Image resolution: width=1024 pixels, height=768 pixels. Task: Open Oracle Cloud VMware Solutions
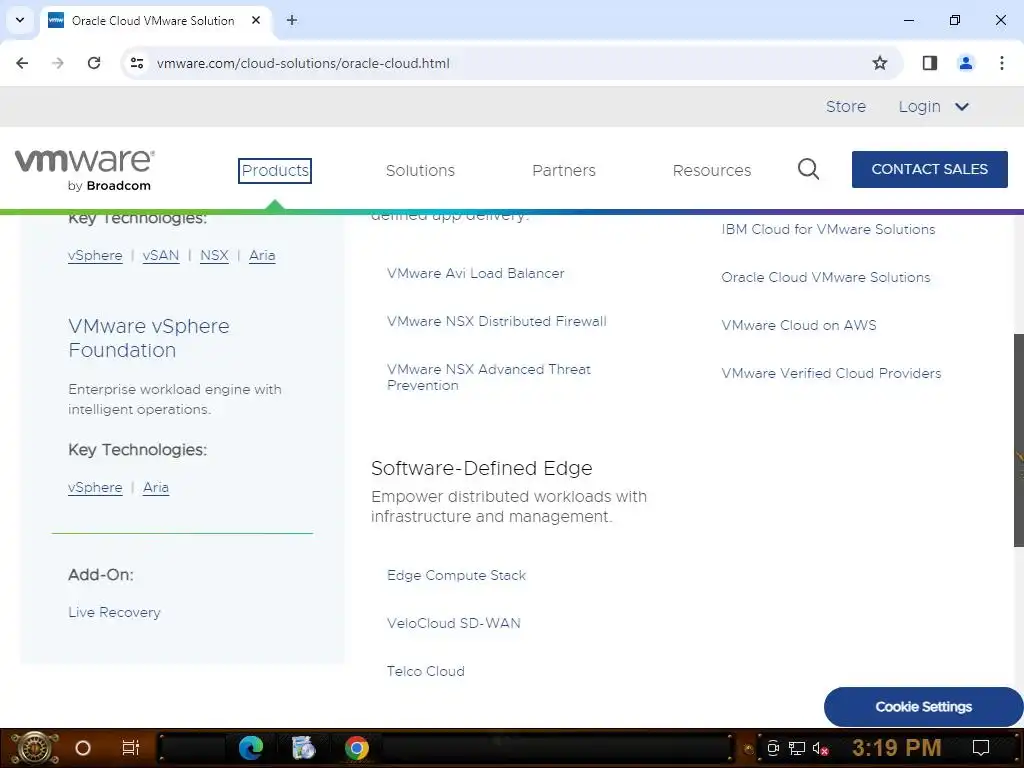click(825, 277)
